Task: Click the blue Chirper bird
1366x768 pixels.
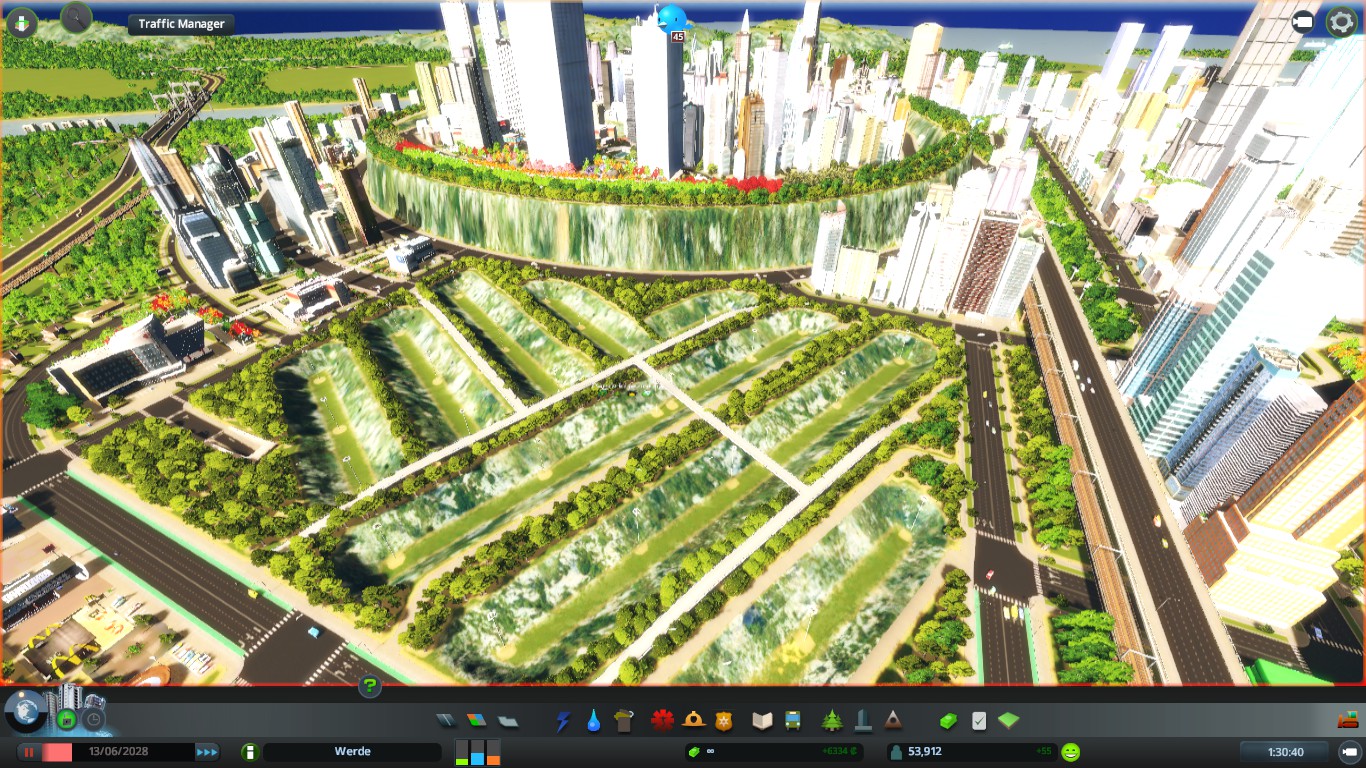Action: (x=671, y=18)
